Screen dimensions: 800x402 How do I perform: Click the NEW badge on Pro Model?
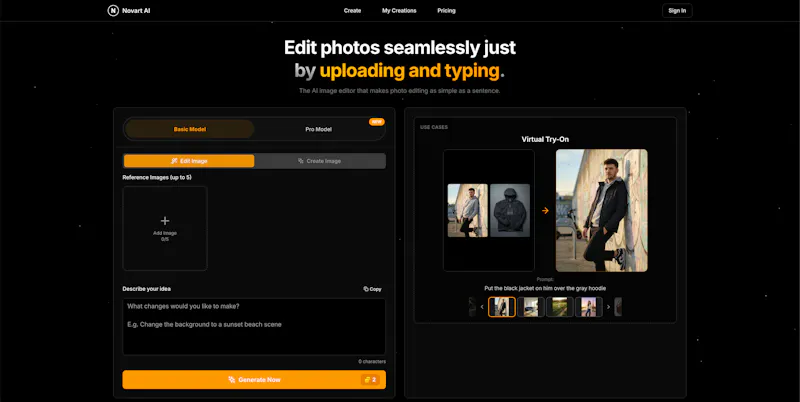click(x=377, y=122)
